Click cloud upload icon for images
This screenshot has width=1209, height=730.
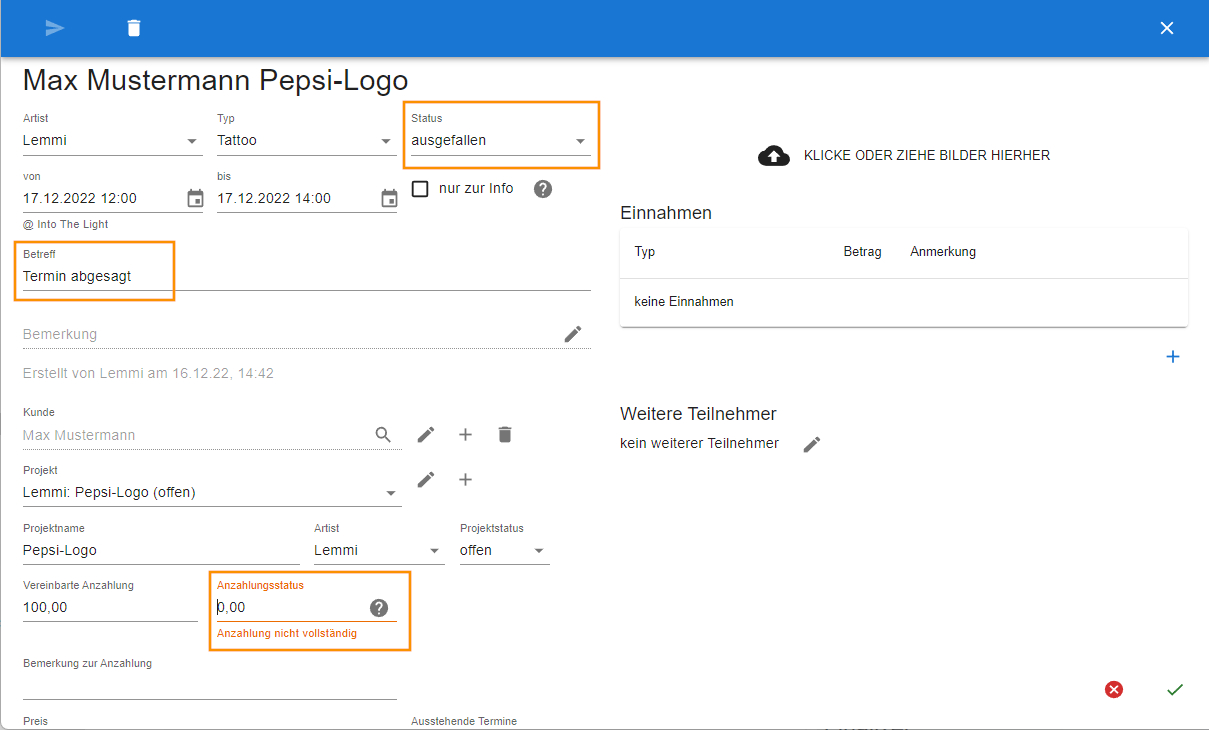(x=773, y=155)
